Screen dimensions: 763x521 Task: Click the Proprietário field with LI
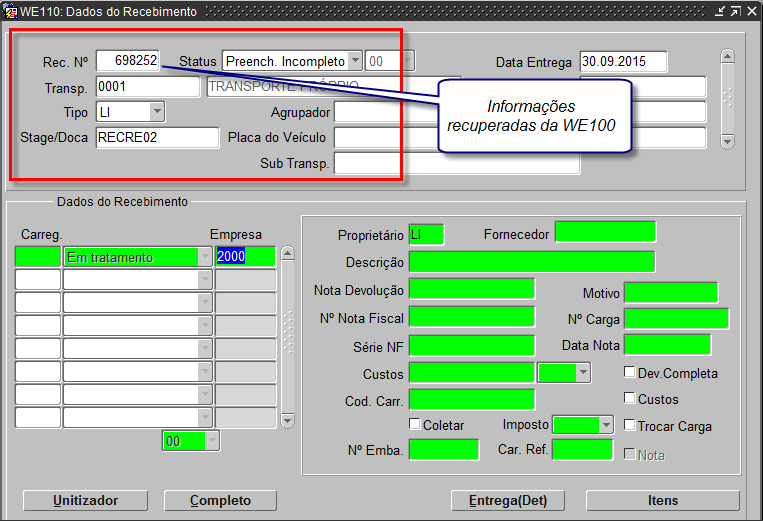pos(426,234)
